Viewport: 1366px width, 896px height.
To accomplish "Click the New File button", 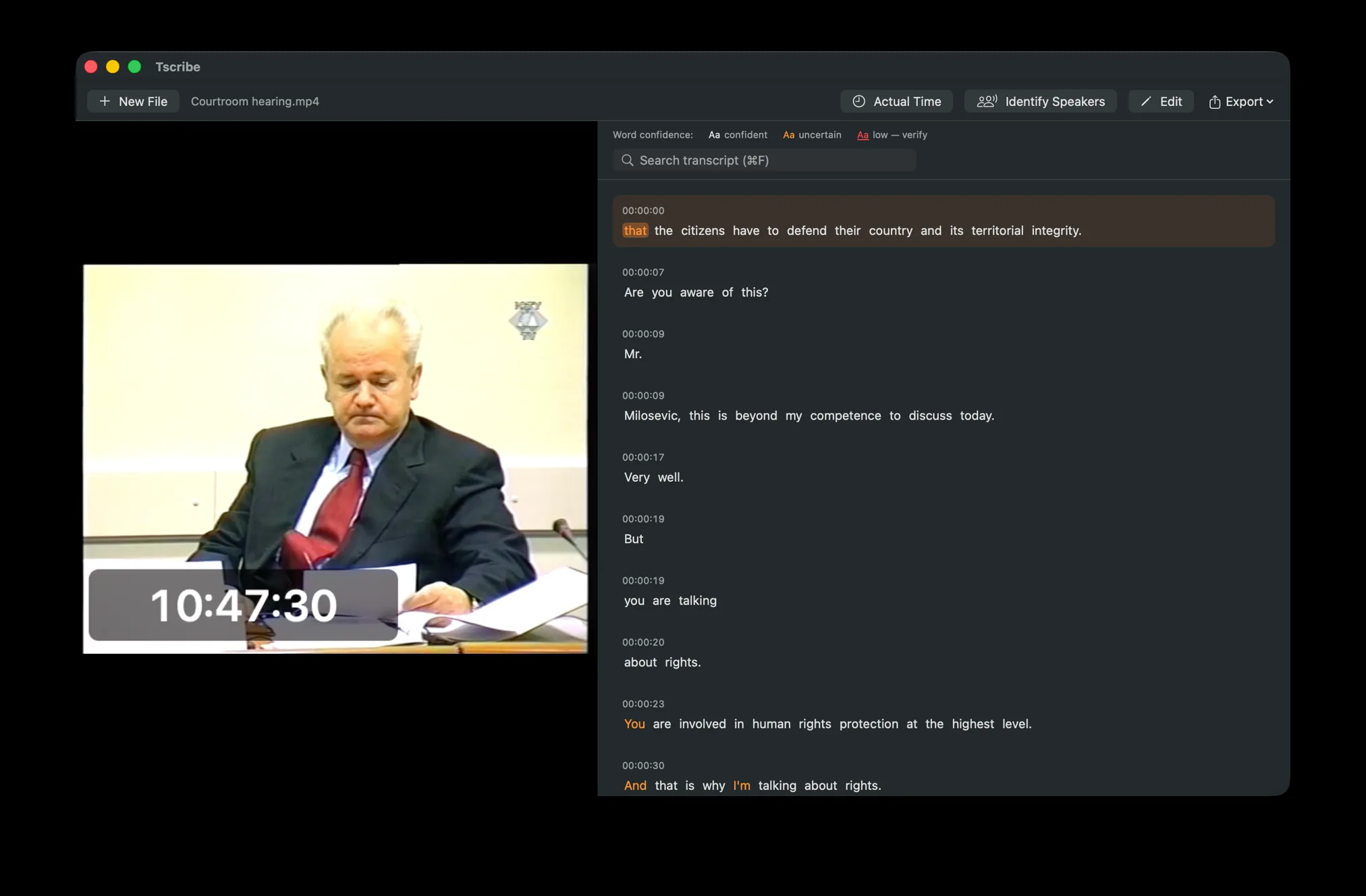I will tap(133, 101).
